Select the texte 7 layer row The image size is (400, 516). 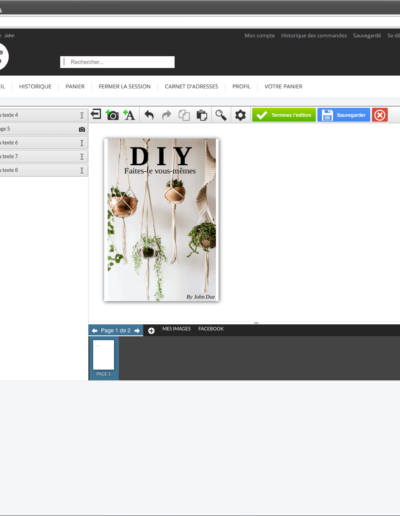43,156
